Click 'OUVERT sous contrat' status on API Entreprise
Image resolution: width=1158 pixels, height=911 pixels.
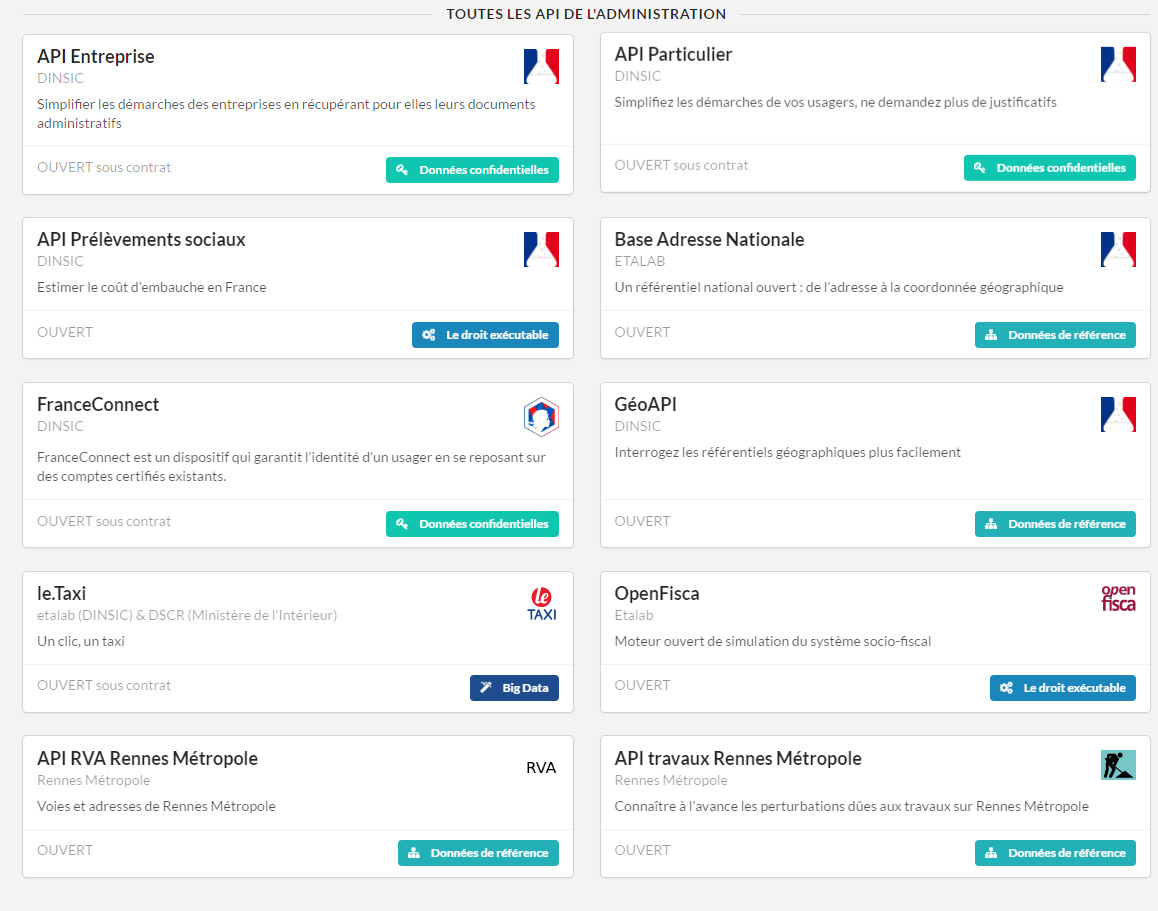104,168
